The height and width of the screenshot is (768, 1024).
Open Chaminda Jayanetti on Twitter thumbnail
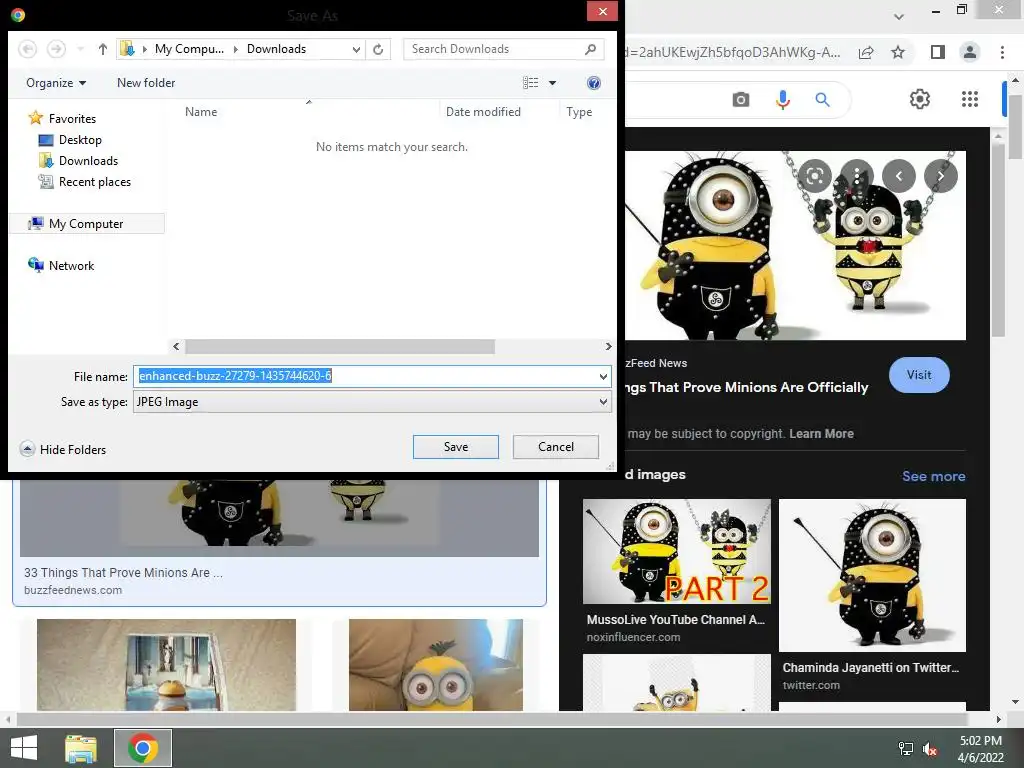point(872,575)
